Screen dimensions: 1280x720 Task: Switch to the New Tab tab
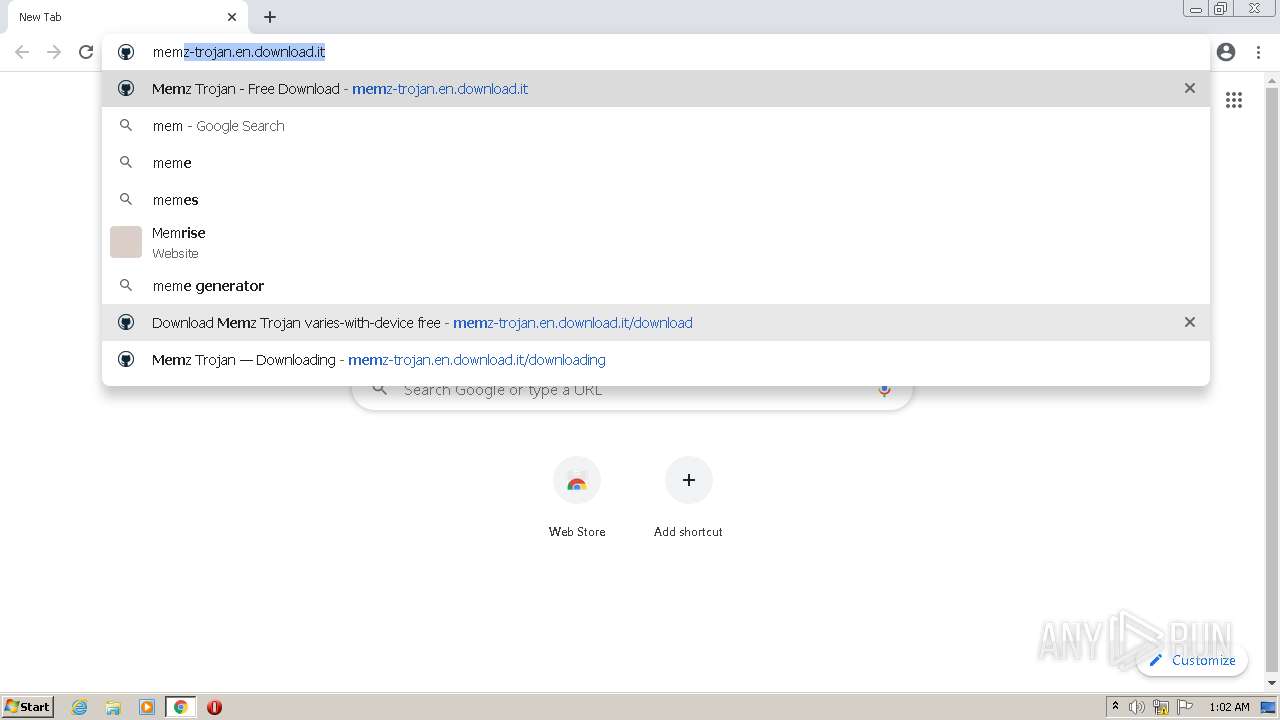pyautogui.click(x=128, y=17)
